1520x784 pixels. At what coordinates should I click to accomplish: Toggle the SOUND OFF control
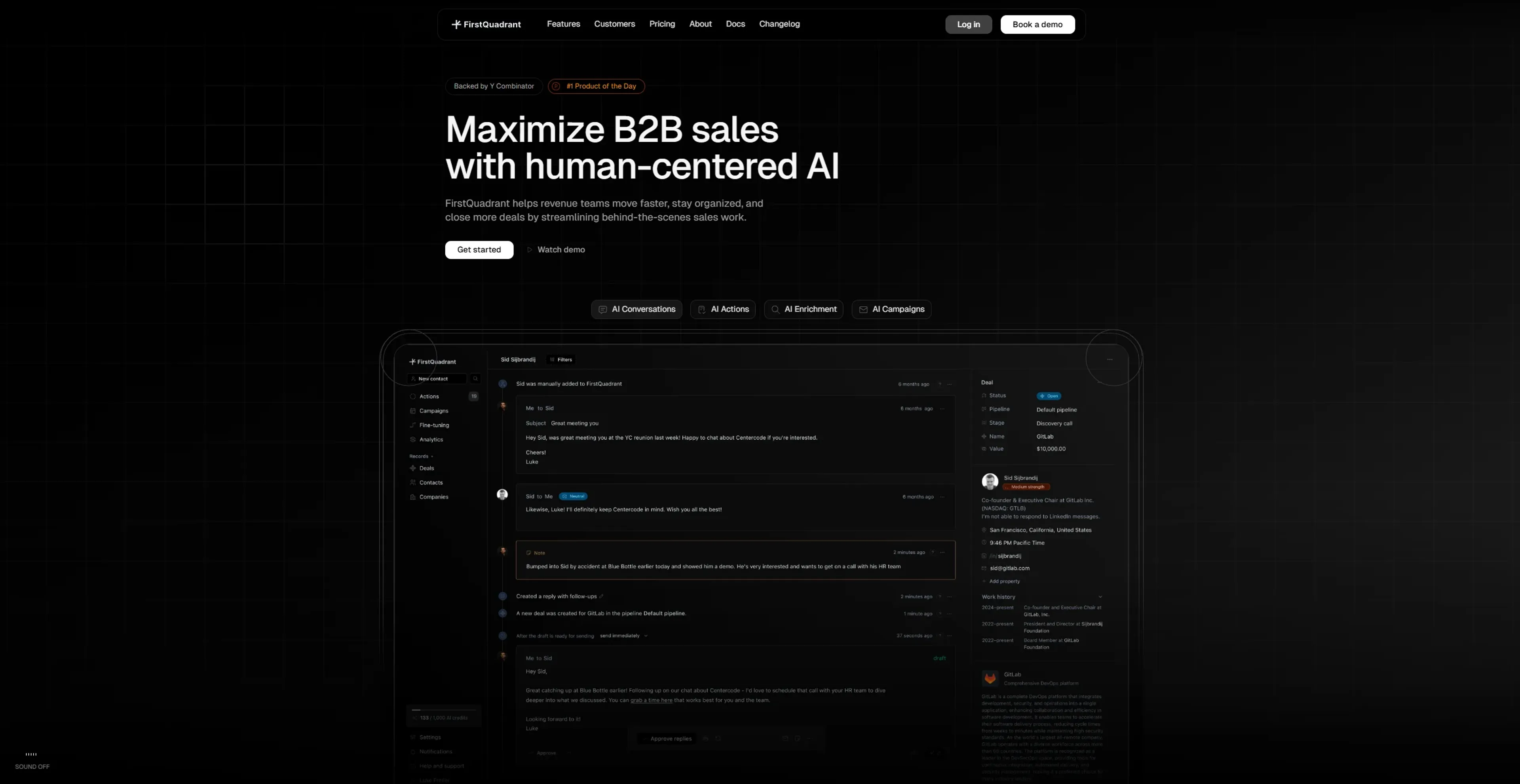pos(32,761)
